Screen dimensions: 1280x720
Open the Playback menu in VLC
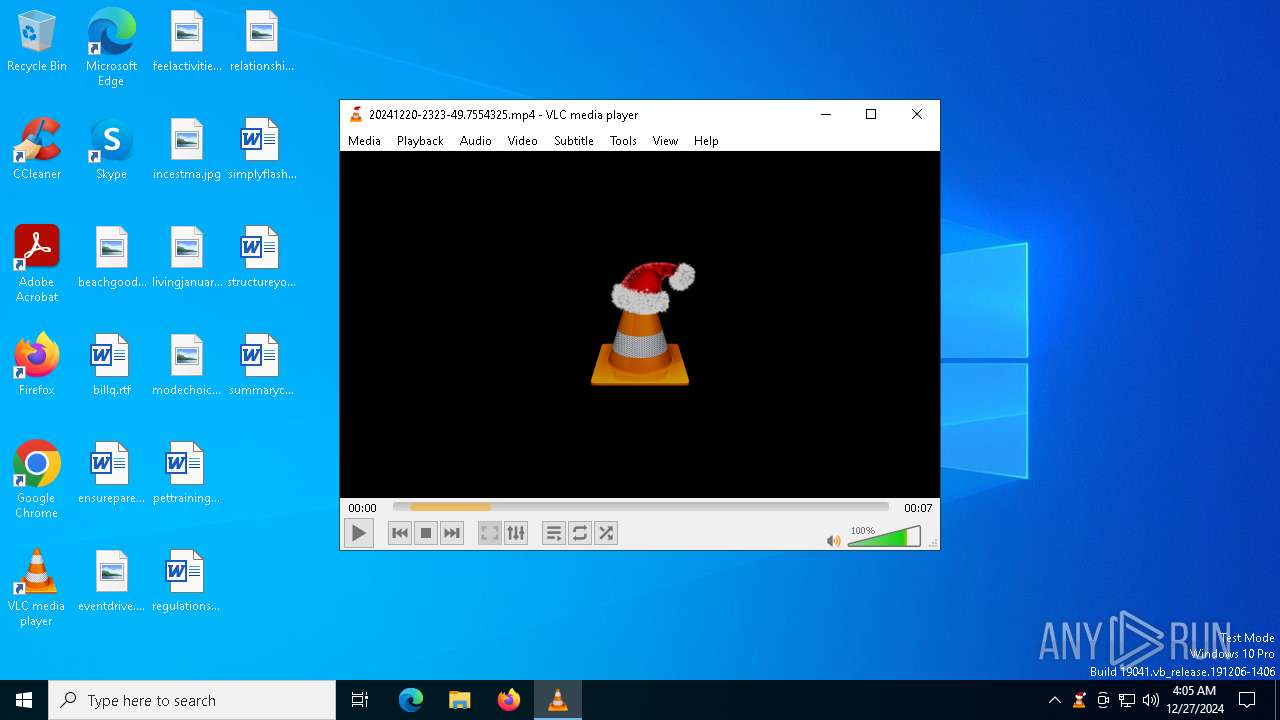(x=420, y=141)
